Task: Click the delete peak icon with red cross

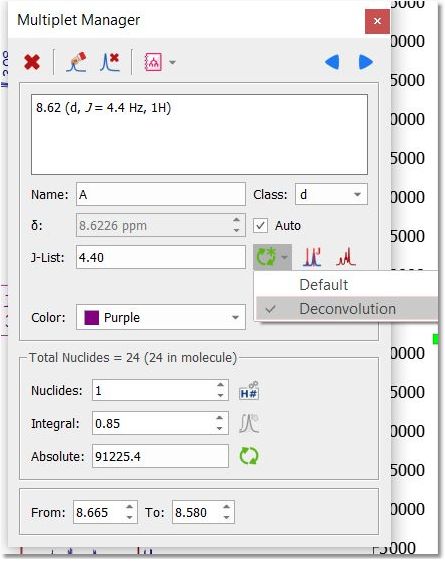Action: (109, 62)
